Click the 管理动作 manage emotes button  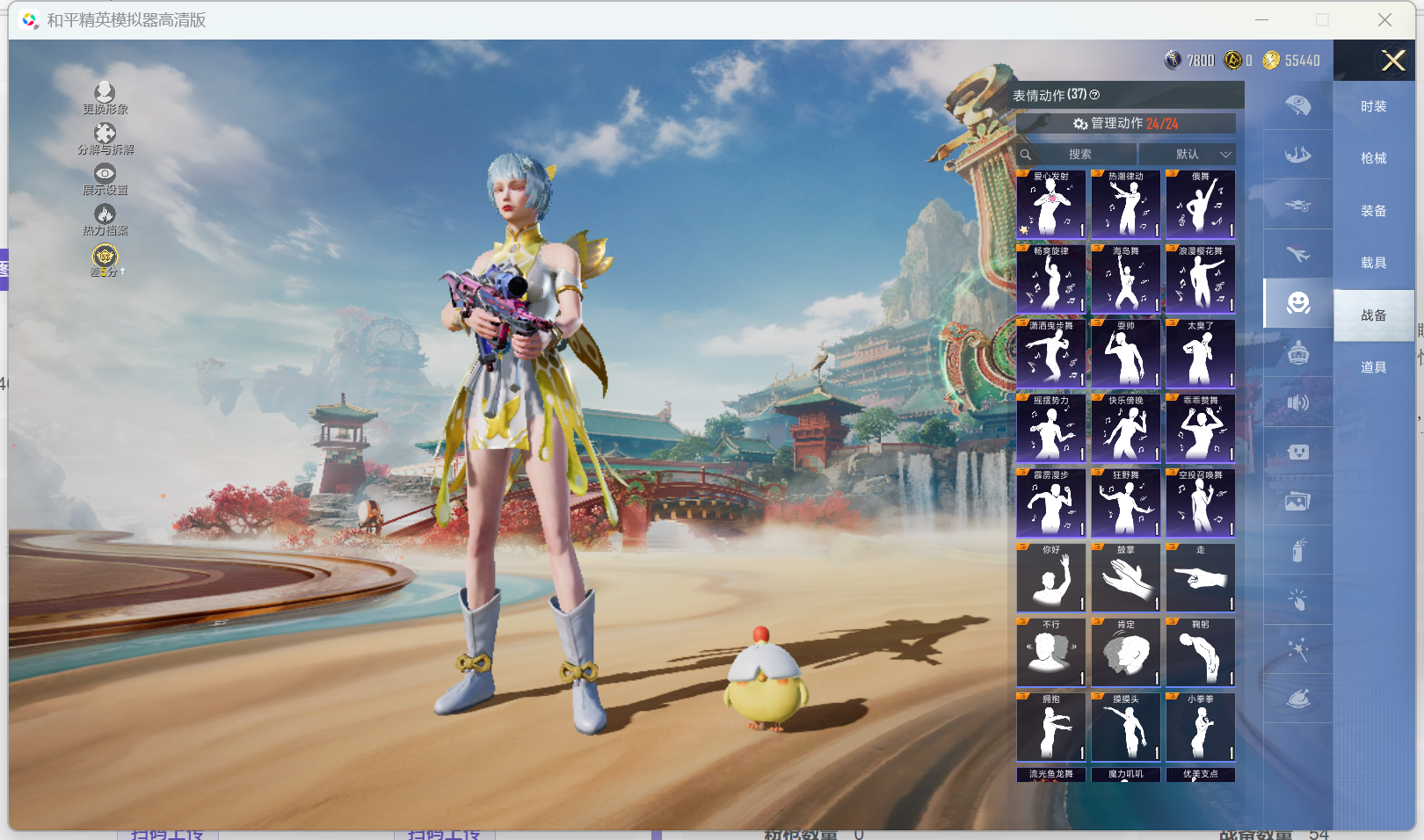(x=1125, y=124)
